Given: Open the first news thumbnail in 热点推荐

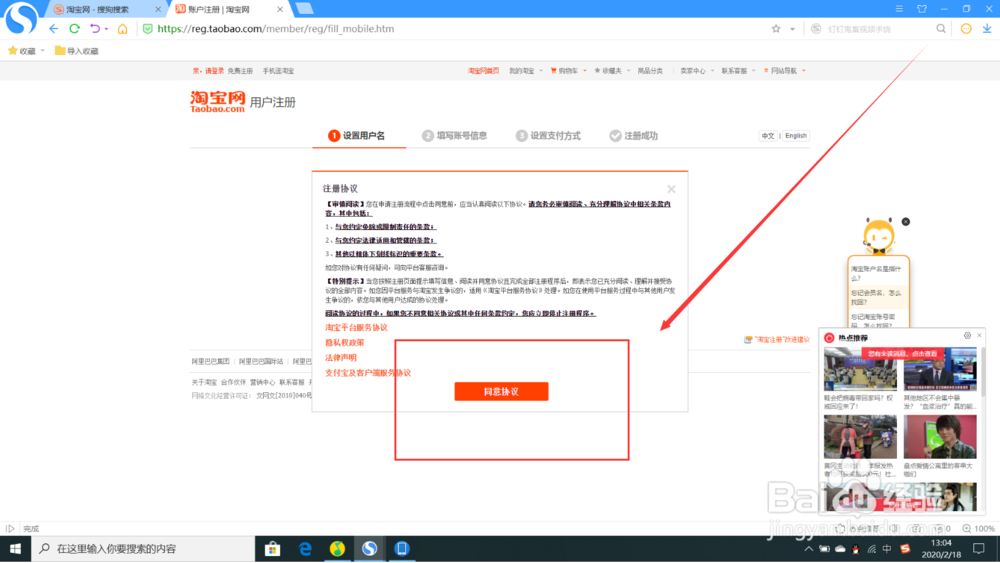Looking at the screenshot, I should 860,369.
